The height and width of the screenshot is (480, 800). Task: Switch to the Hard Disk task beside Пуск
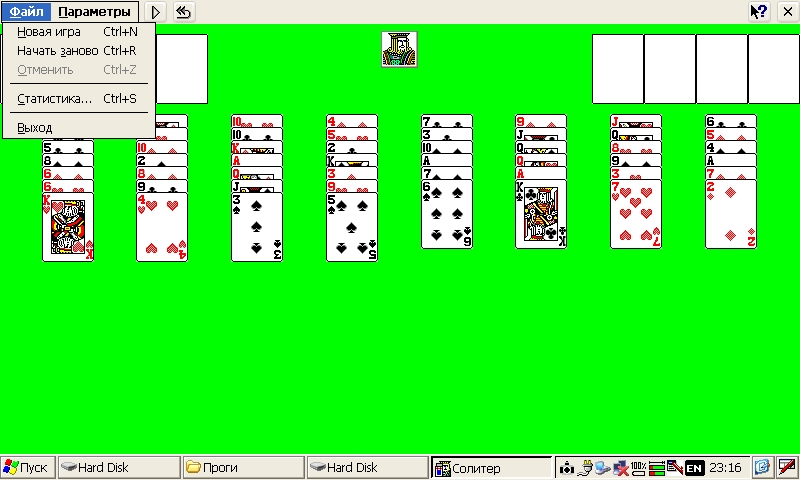tap(119, 467)
